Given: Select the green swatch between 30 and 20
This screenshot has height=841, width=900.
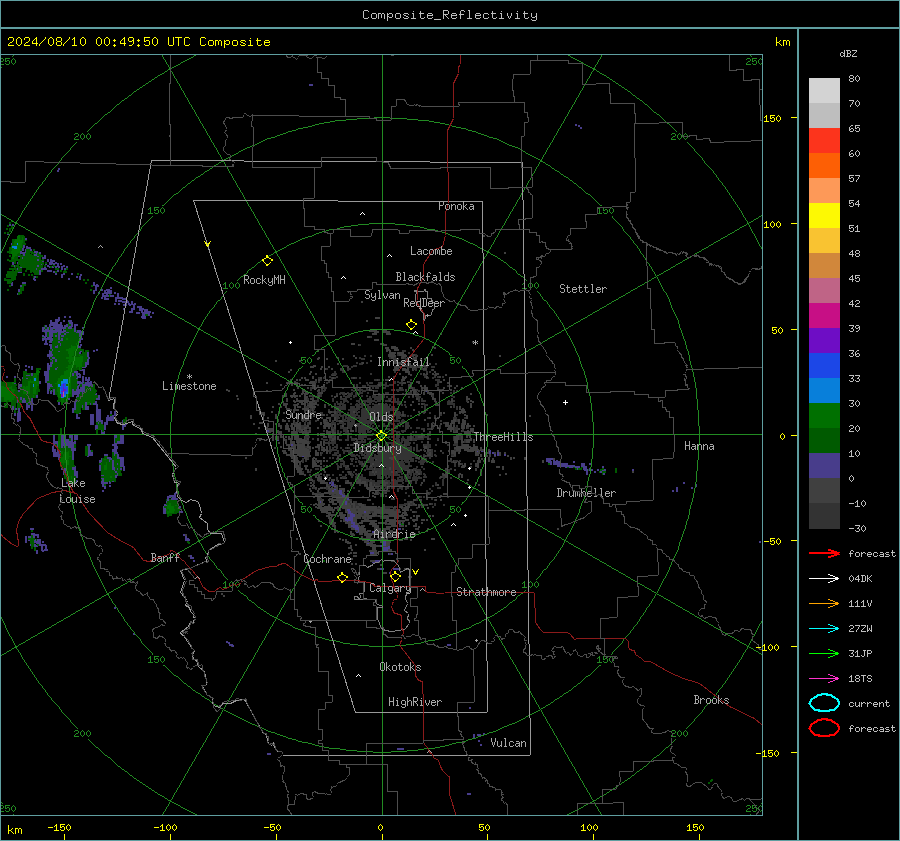Looking at the screenshot, I should tap(824, 416).
